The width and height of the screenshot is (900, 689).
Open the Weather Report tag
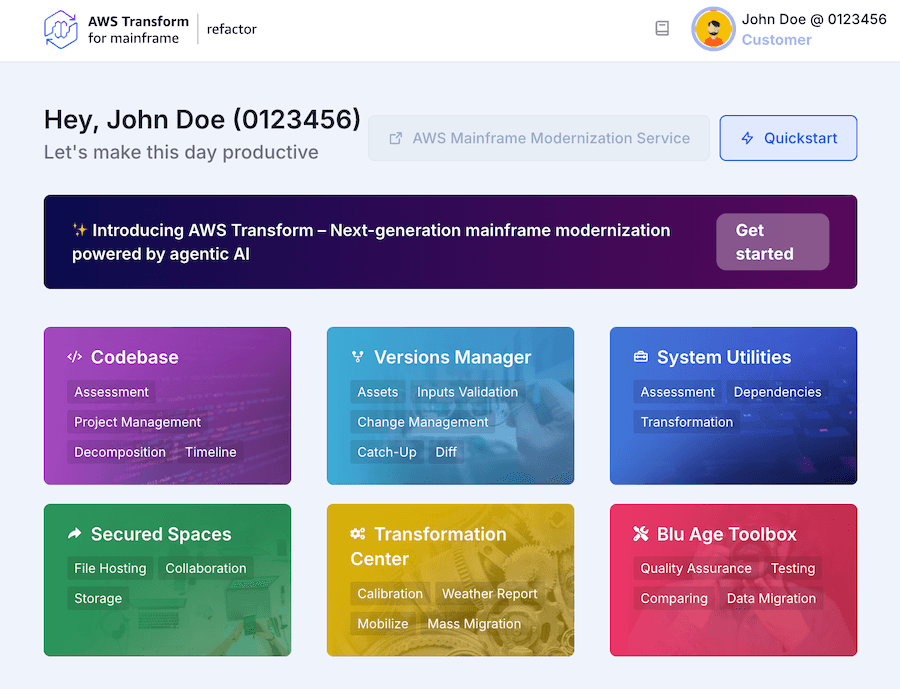click(x=490, y=593)
